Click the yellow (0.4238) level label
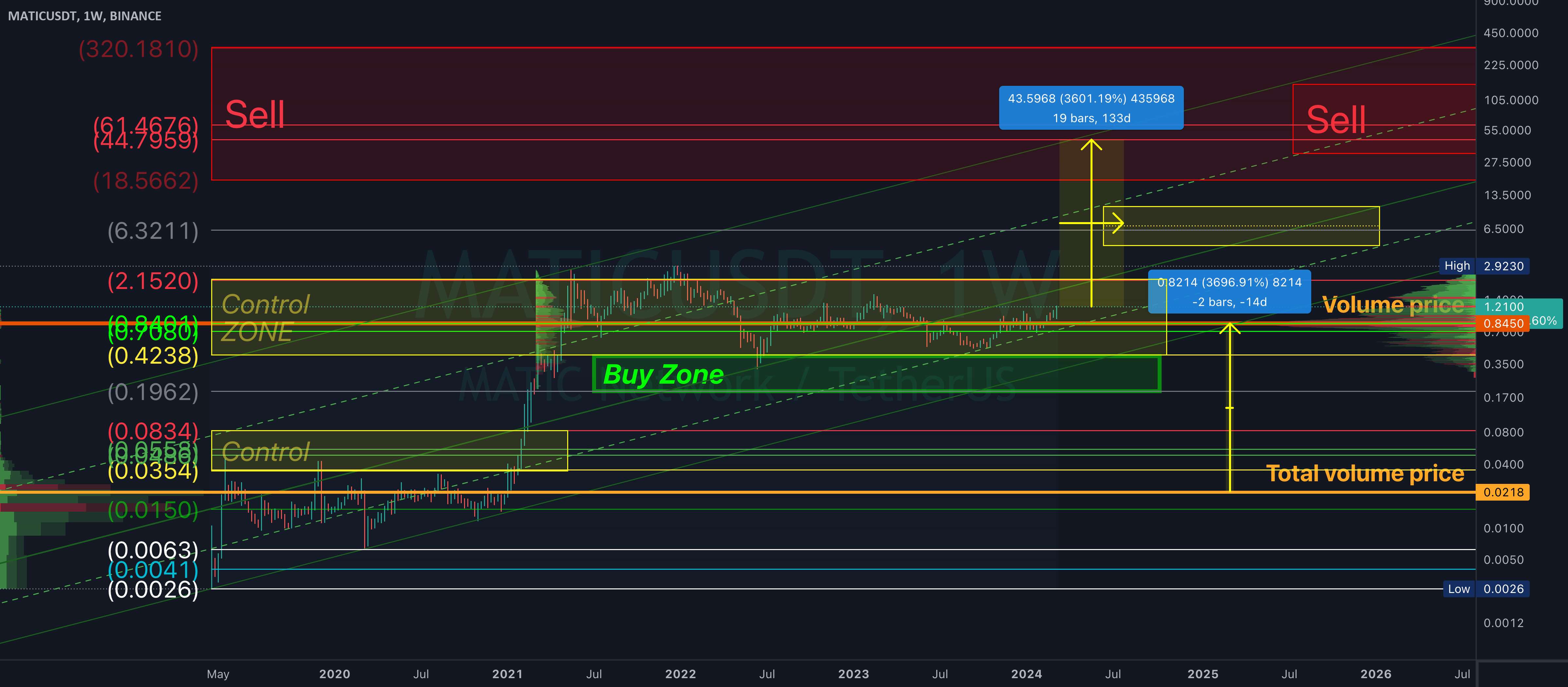Viewport: 1568px width, 687px height. [x=153, y=356]
